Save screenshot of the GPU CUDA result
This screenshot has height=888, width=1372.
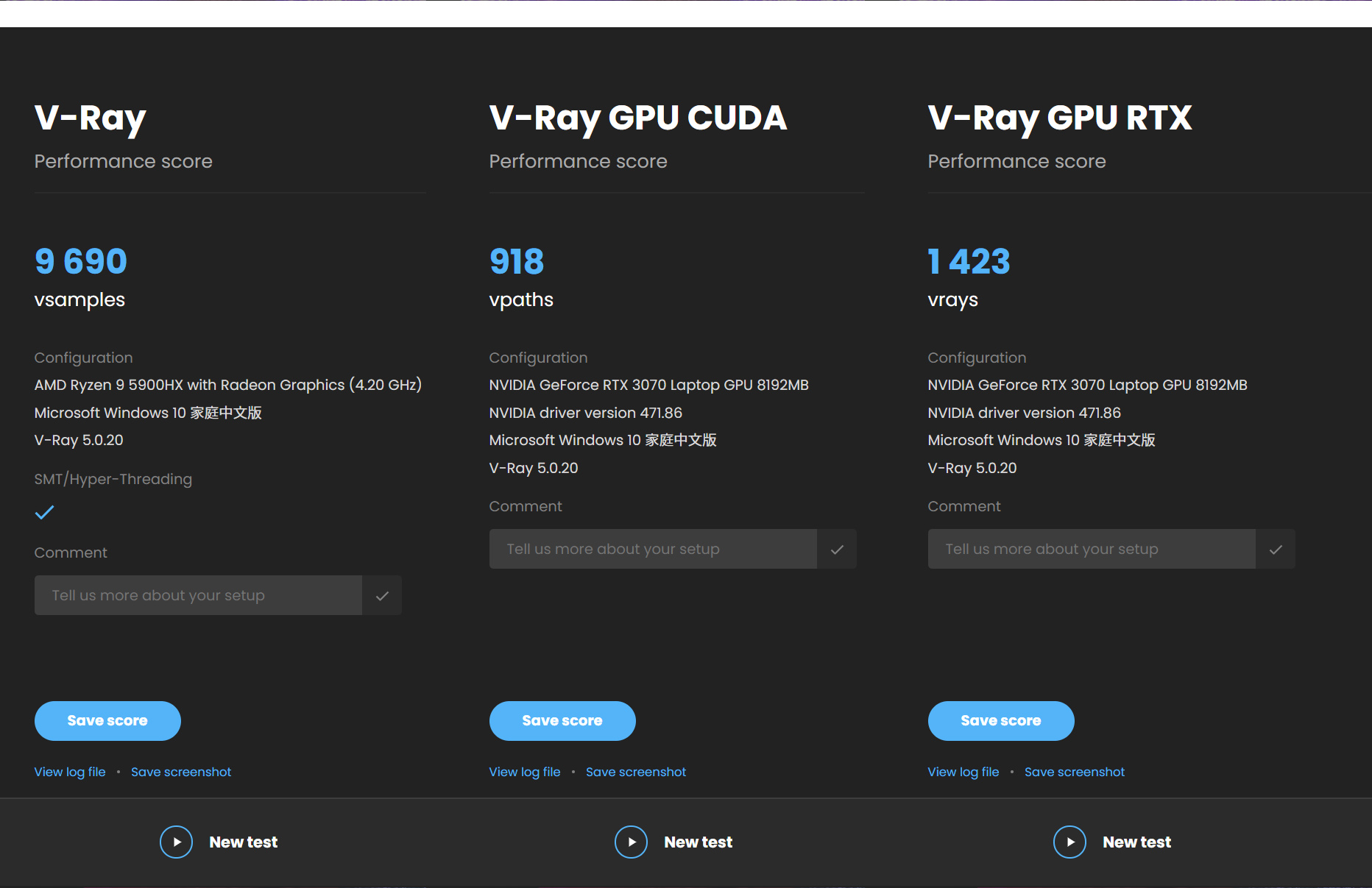[636, 772]
